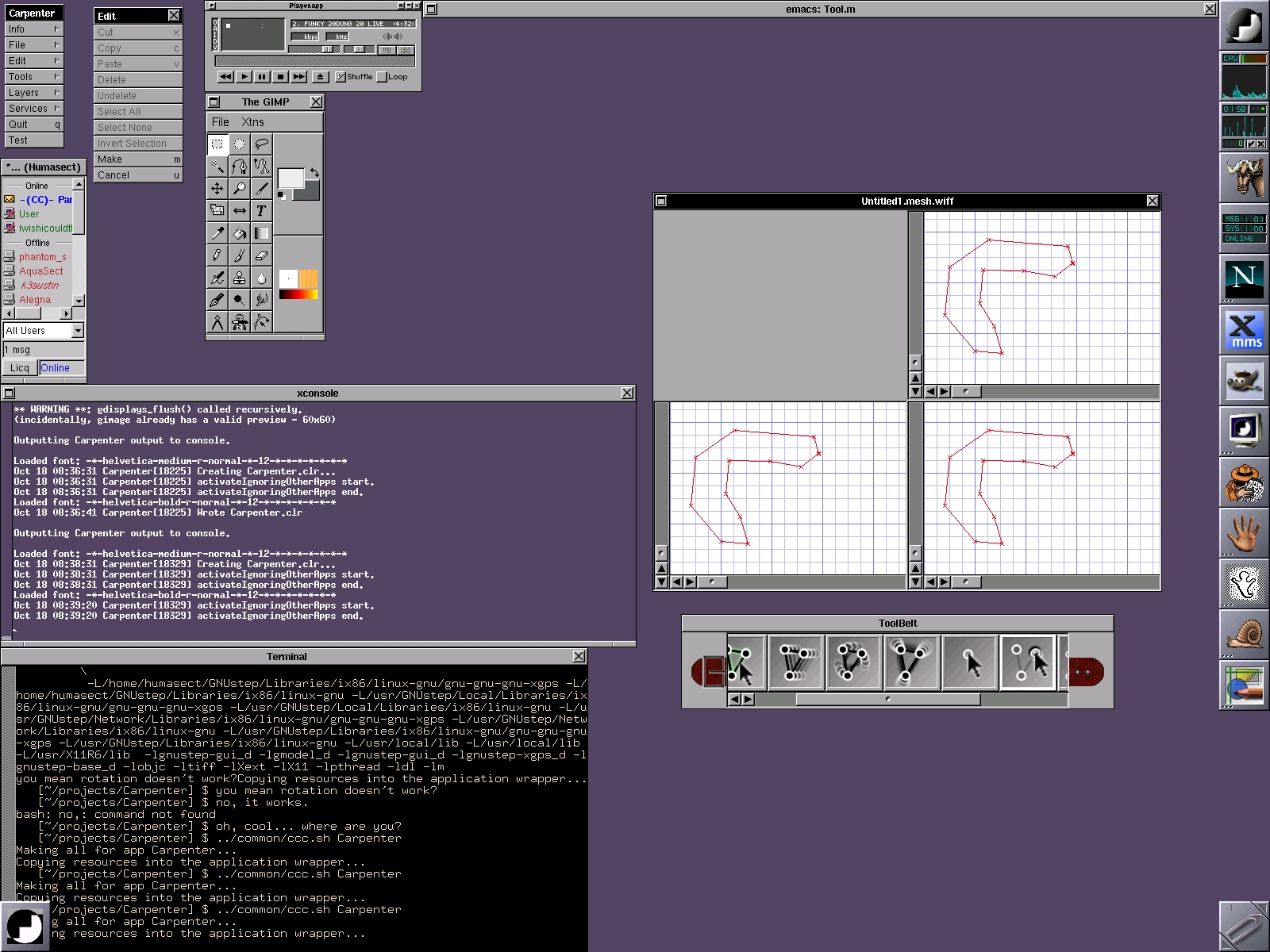
Task: Choose the Magnify zoom tool
Action: [x=239, y=189]
